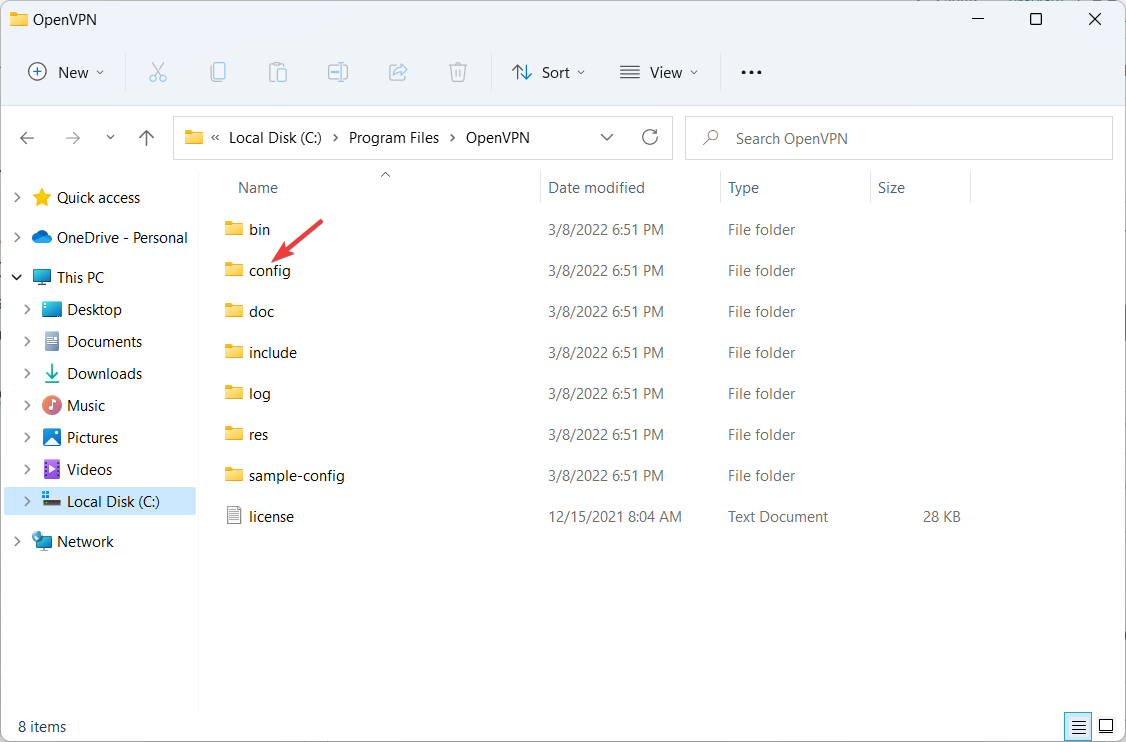
Task: Click the Paste clipboard icon
Action: [x=278, y=72]
